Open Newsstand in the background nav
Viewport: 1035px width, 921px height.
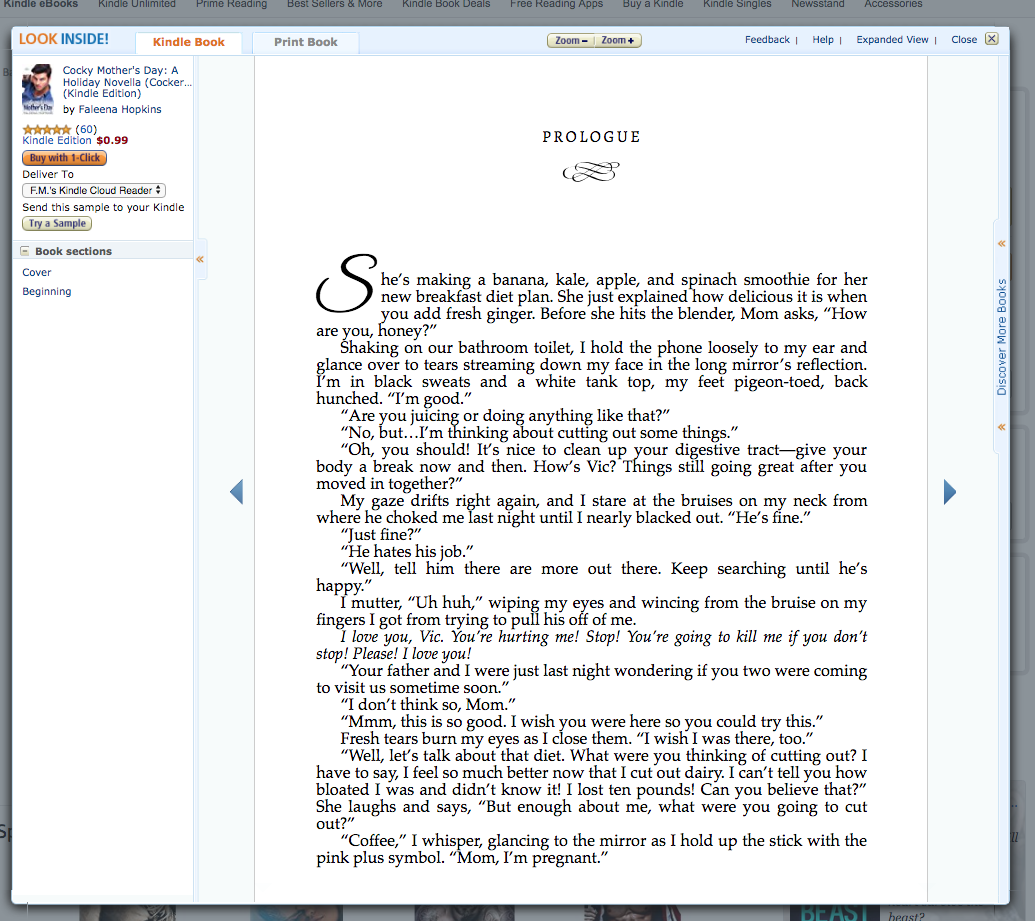click(x=818, y=4)
